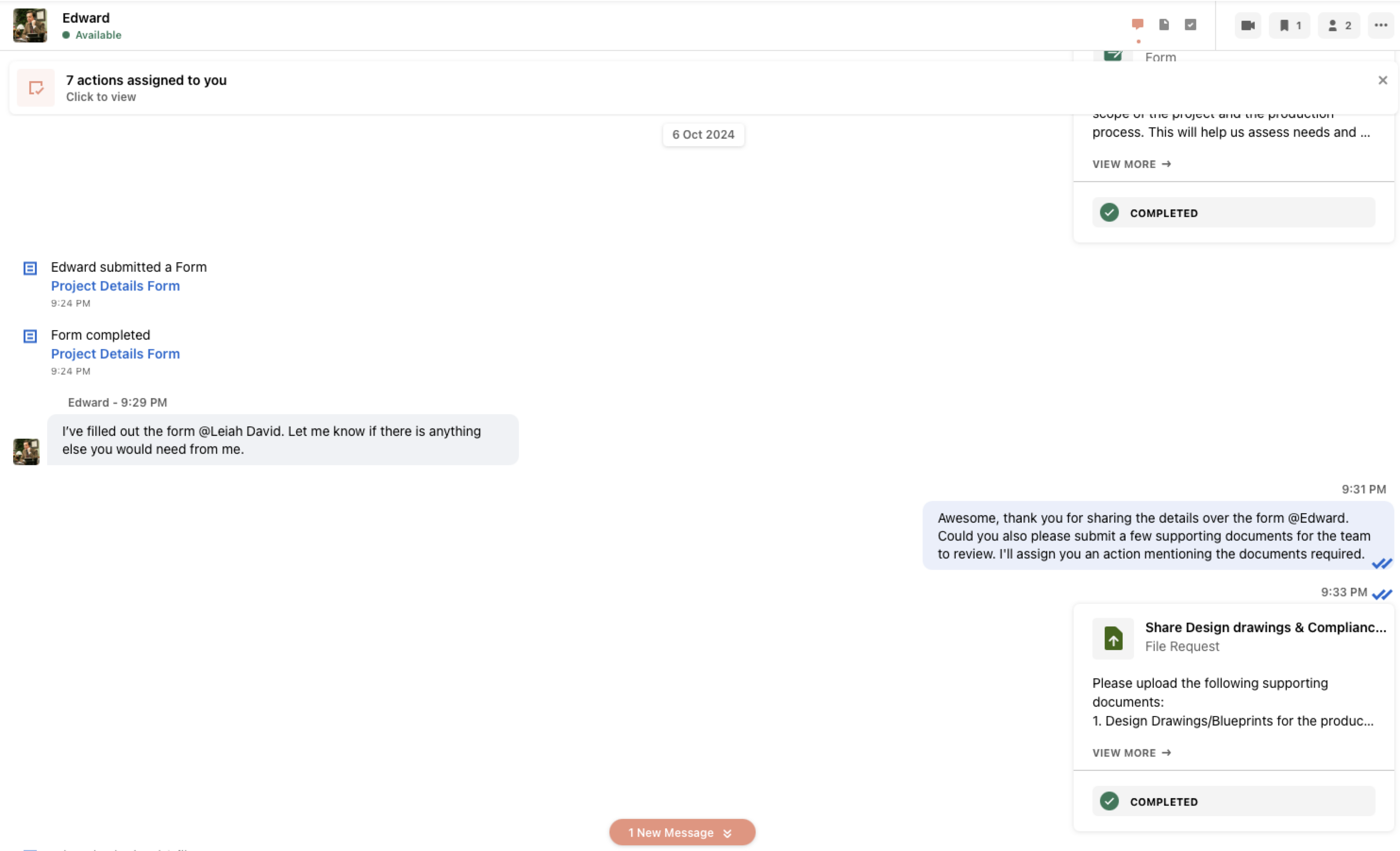This screenshot has width=1400, height=851.
Task: Click Edward's avatar beside his chat message
Action: (x=26, y=451)
